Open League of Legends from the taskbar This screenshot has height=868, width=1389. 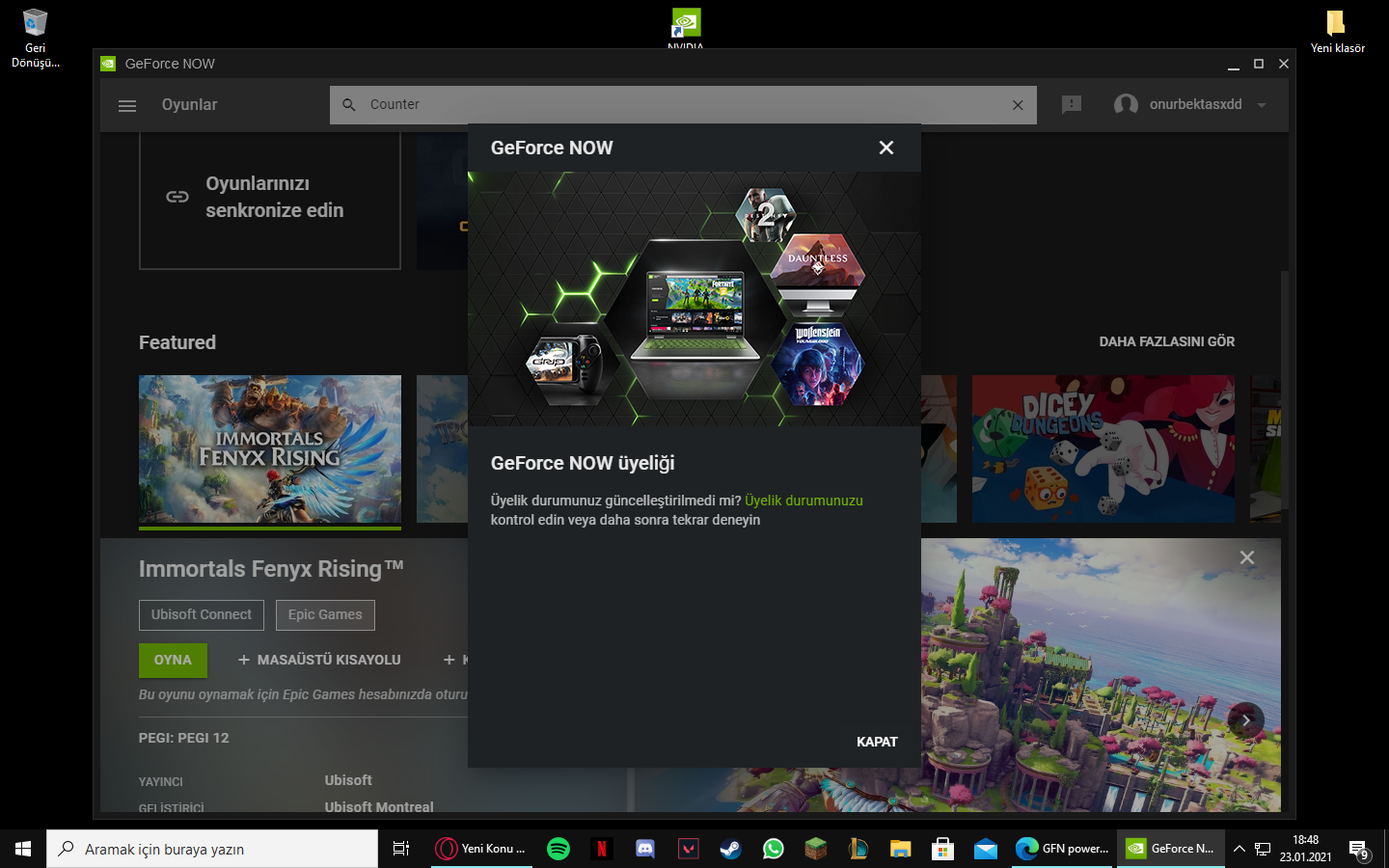(858, 849)
